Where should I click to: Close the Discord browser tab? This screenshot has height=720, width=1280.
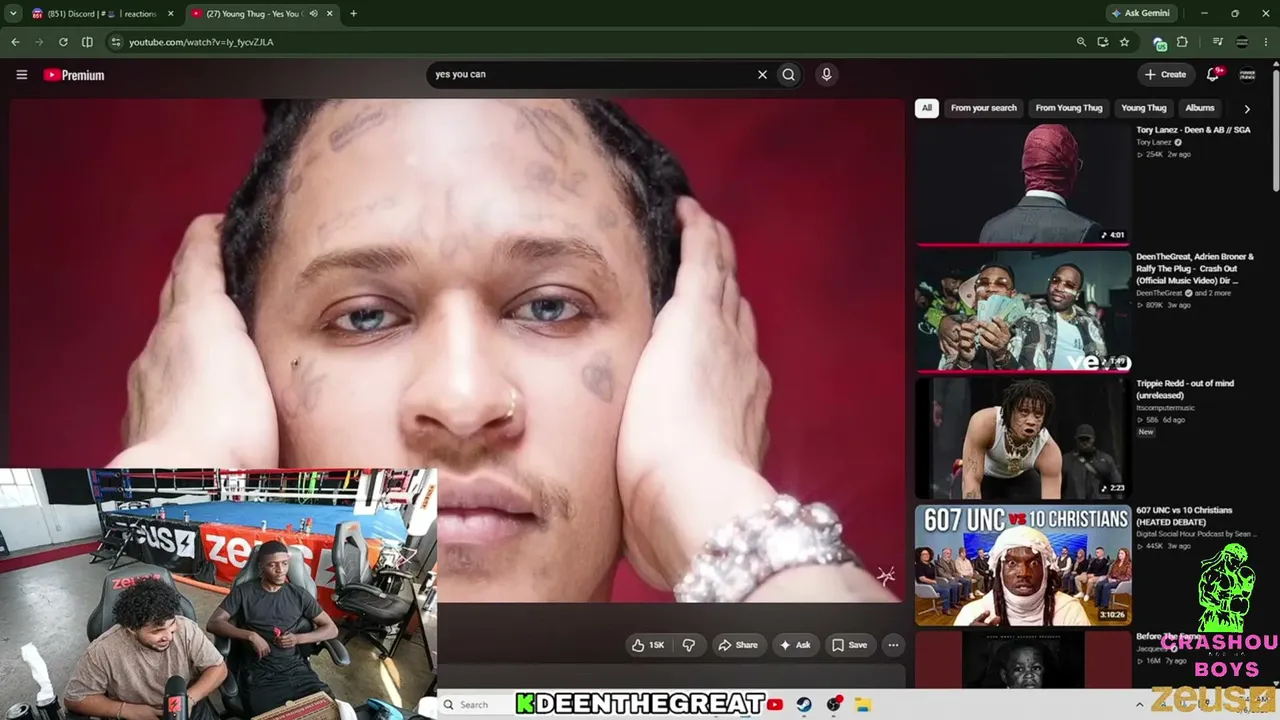pyautogui.click(x=170, y=14)
